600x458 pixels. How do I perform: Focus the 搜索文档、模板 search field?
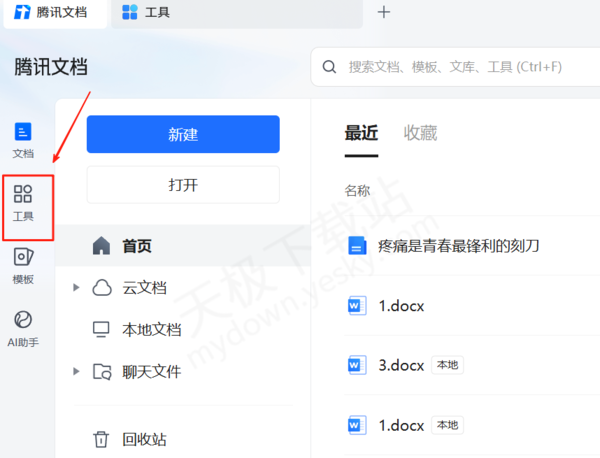pyautogui.click(x=455, y=67)
